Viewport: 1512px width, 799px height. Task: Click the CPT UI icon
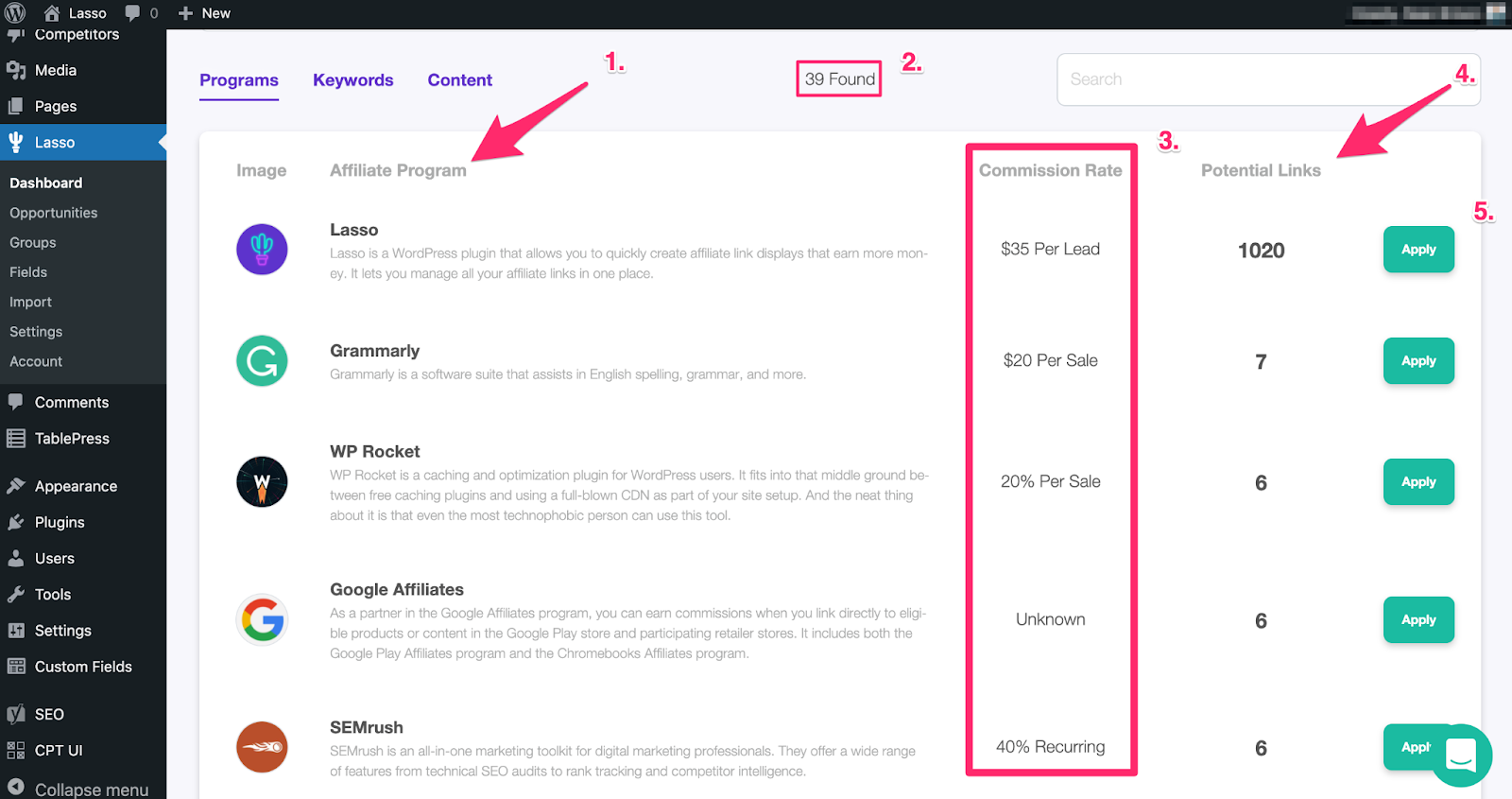coord(16,750)
